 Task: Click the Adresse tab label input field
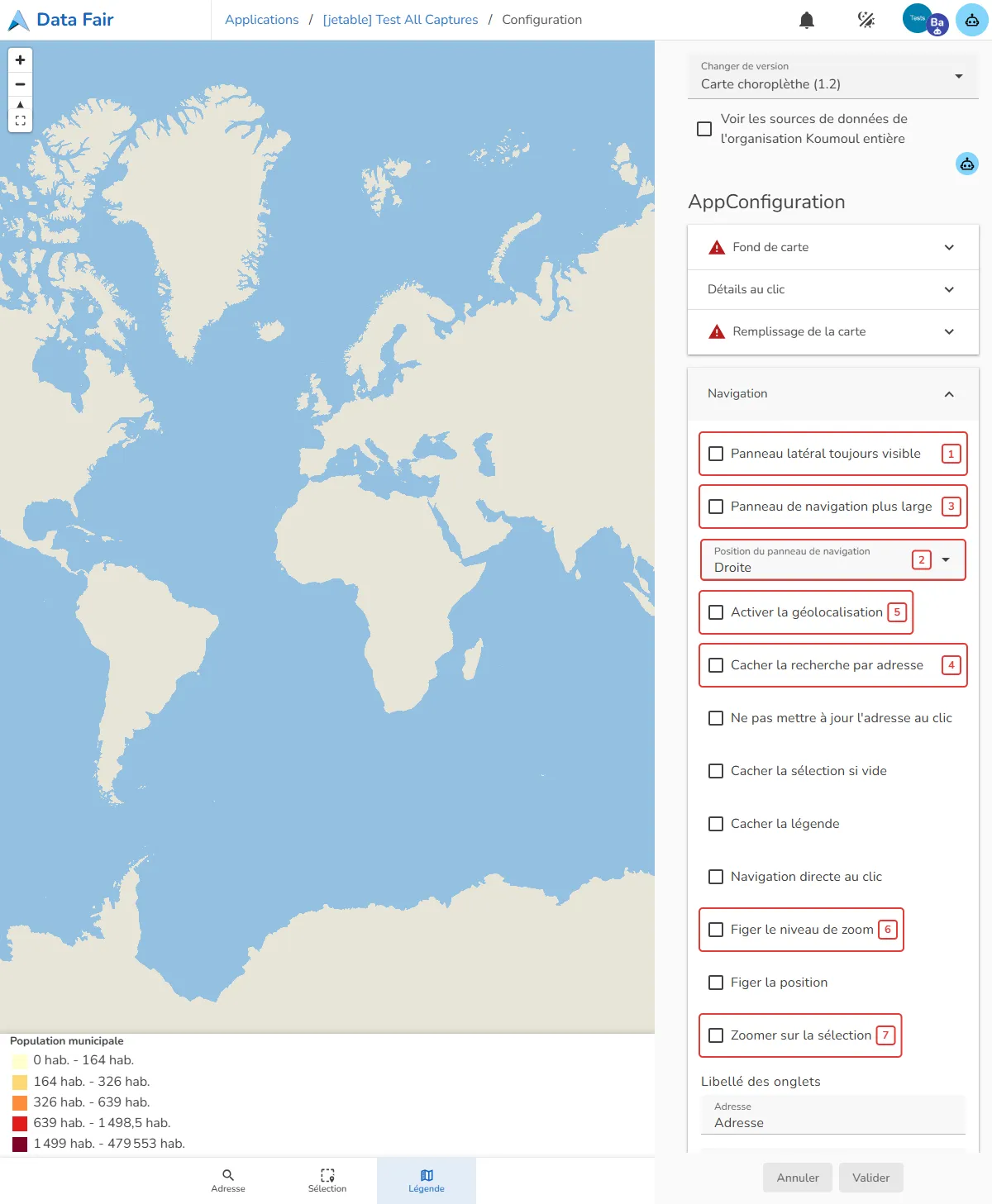(833, 1116)
